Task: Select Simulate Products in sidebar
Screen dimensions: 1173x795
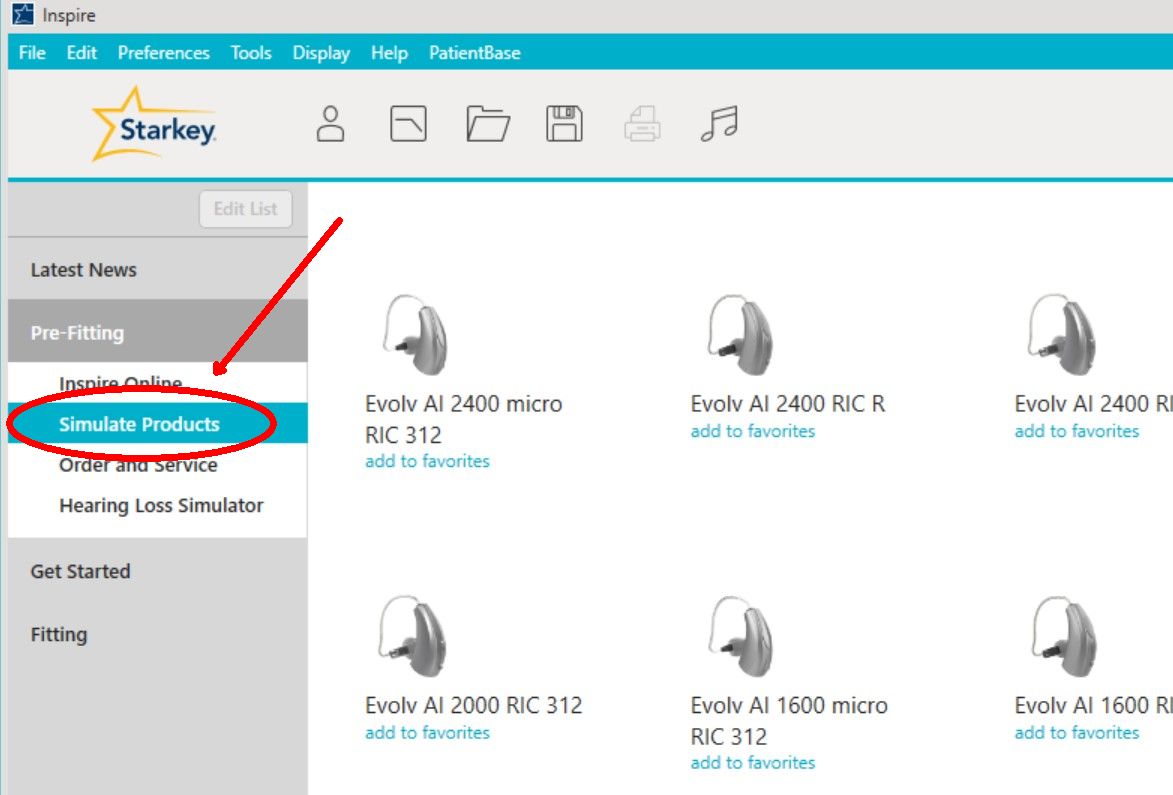Action: pyautogui.click(x=158, y=423)
